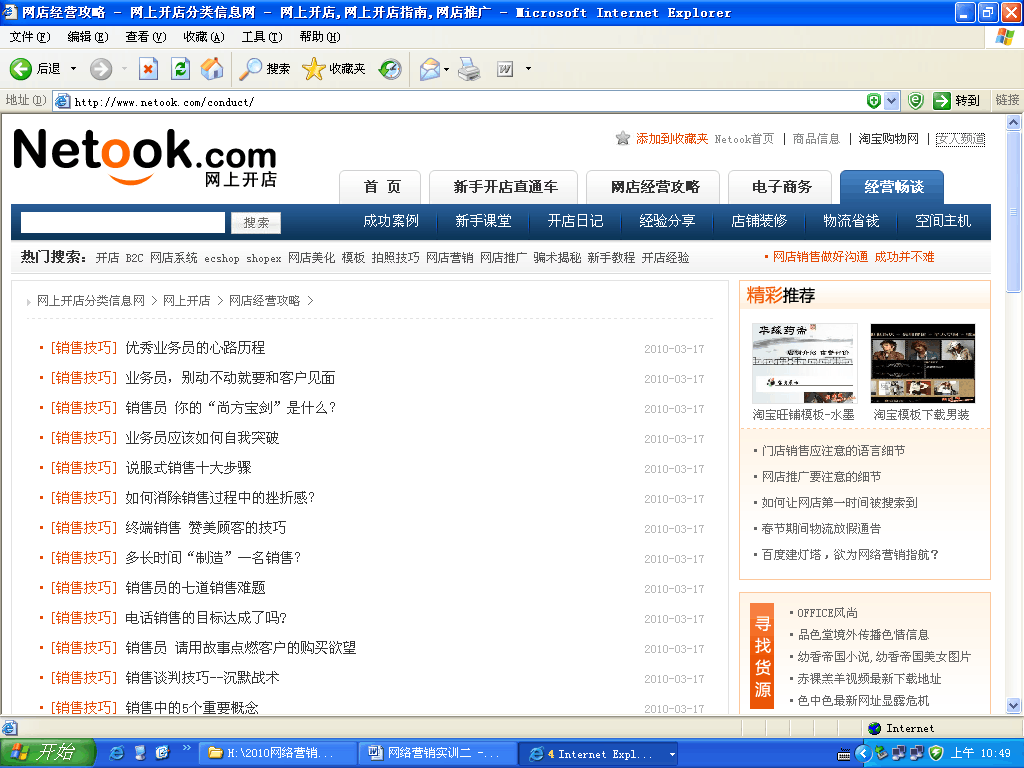Screen dimensions: 1024x768
Task: Open the 收藏夹 star icon in toolbar
Action: click(314, 69)
